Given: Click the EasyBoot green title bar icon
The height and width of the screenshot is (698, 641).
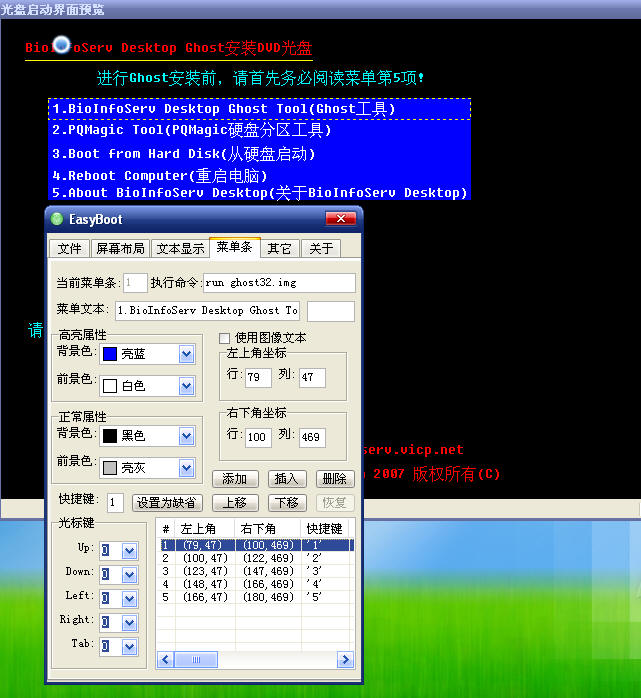Looking at the screenshot, I should click(x=57, y=219).
